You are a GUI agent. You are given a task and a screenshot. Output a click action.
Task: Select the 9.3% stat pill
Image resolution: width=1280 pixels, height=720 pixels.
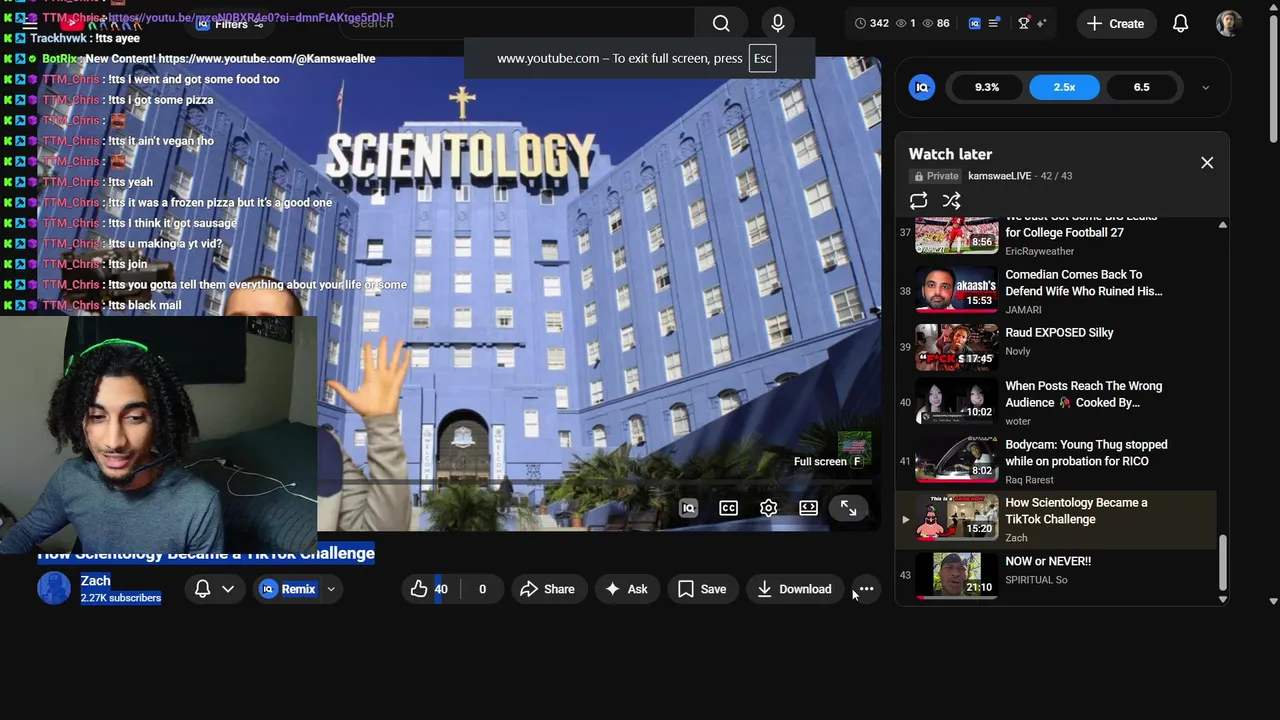click(987, 87)
